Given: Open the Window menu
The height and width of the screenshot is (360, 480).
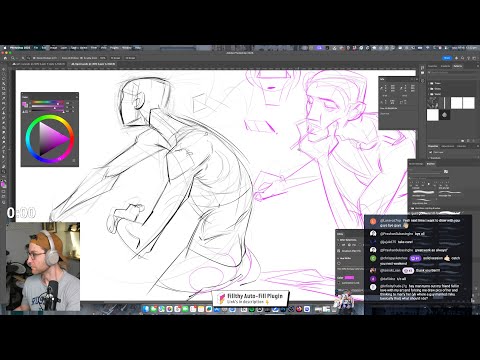Looking at the screenshot, I should 127,48.
